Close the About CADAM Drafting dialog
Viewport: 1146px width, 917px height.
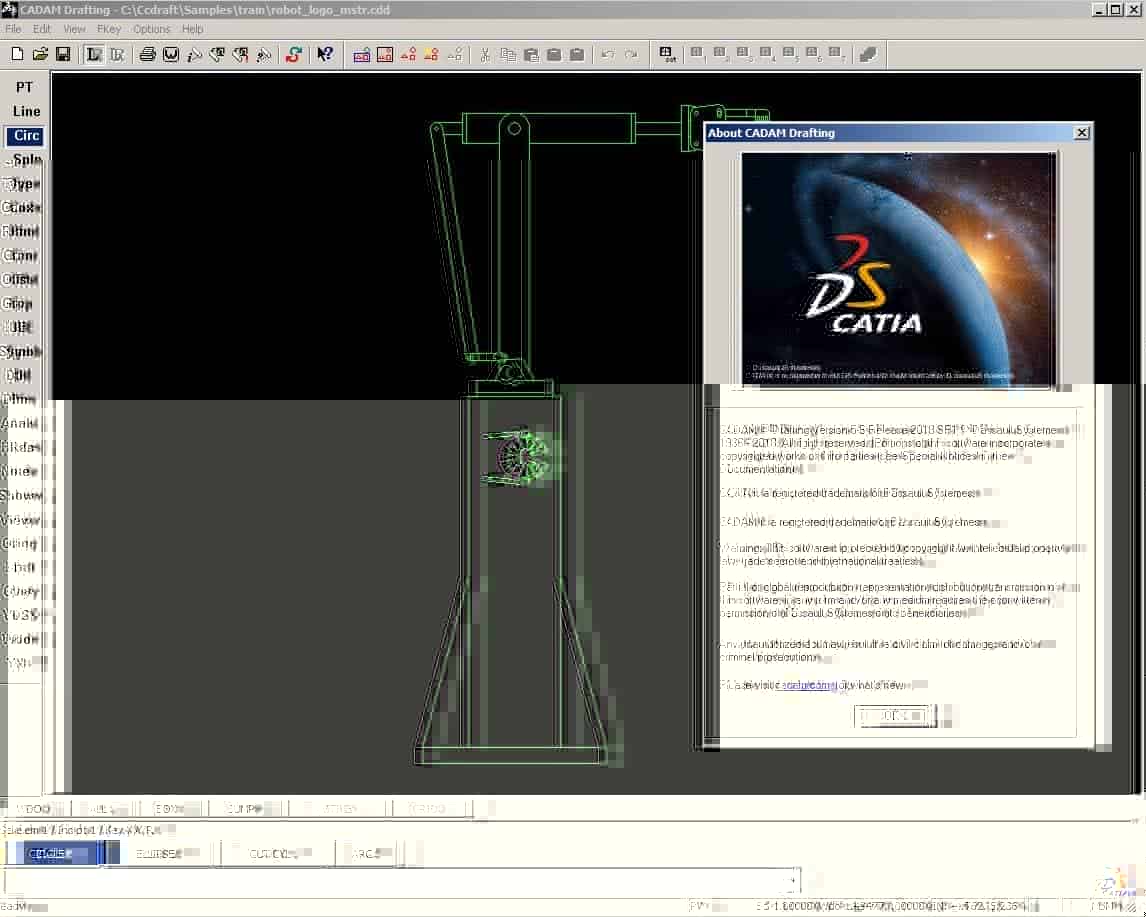pyautogui.click(x=1082, y=133)
